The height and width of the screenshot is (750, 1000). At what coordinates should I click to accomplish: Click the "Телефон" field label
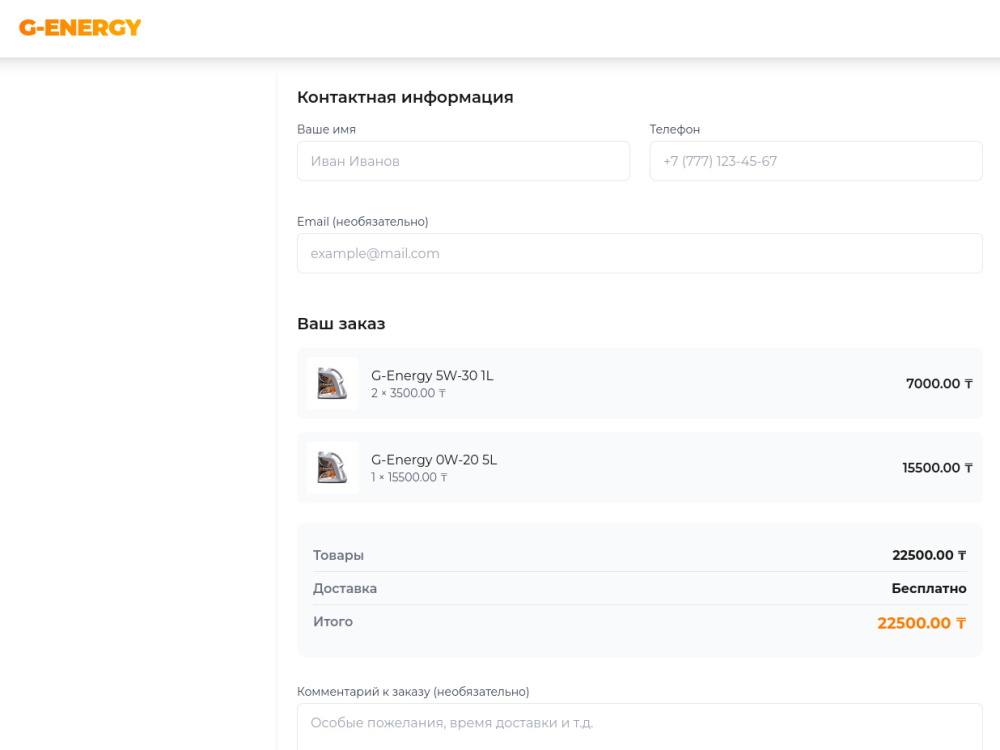point(675,129)
